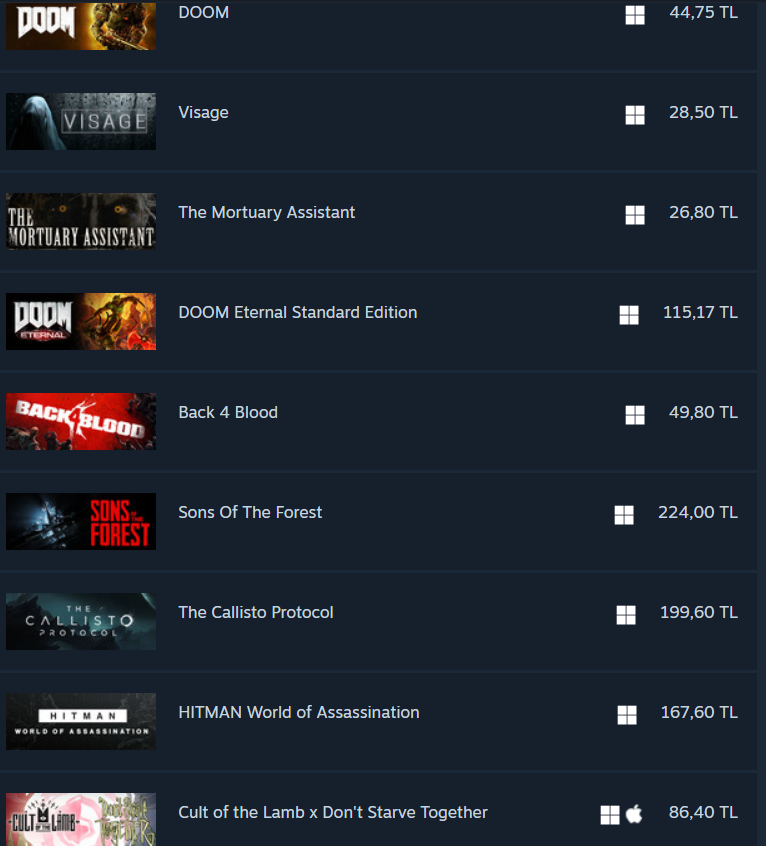Open the DOOM game title link
The width and height of the screenshot is (766, 846).
203,12
